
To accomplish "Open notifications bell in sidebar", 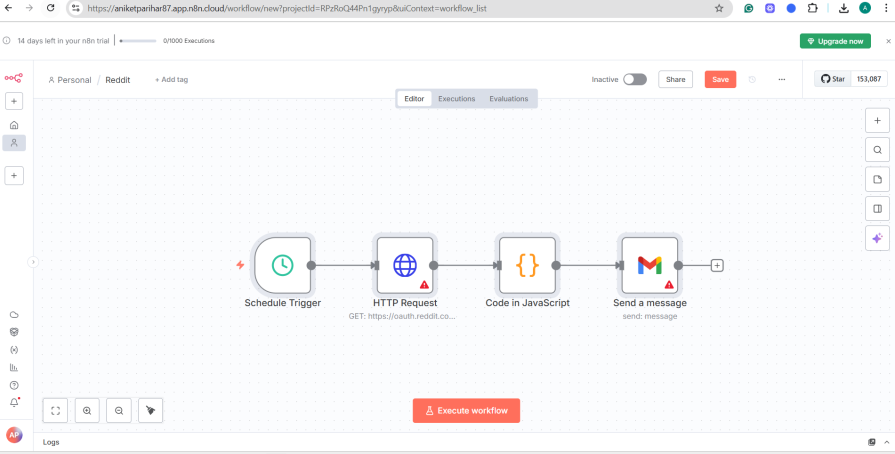I will click(x=14, y=403).
